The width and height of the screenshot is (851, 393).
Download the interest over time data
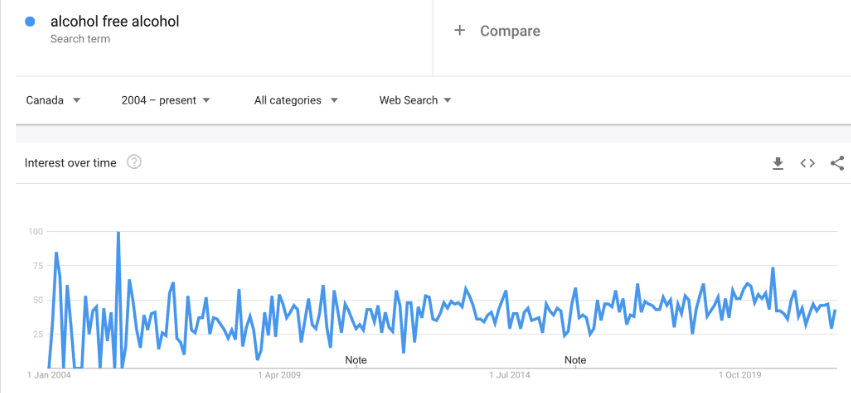click(778, 163)
